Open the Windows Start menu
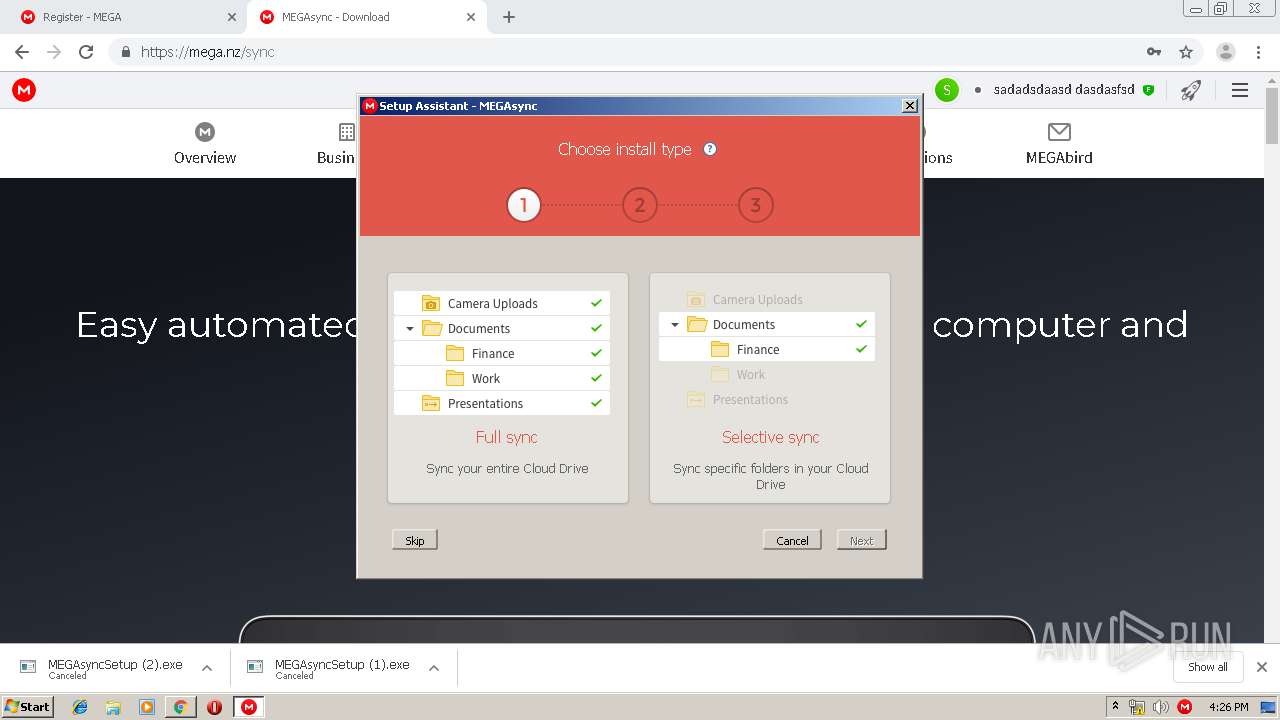 (x=27, y=706)
